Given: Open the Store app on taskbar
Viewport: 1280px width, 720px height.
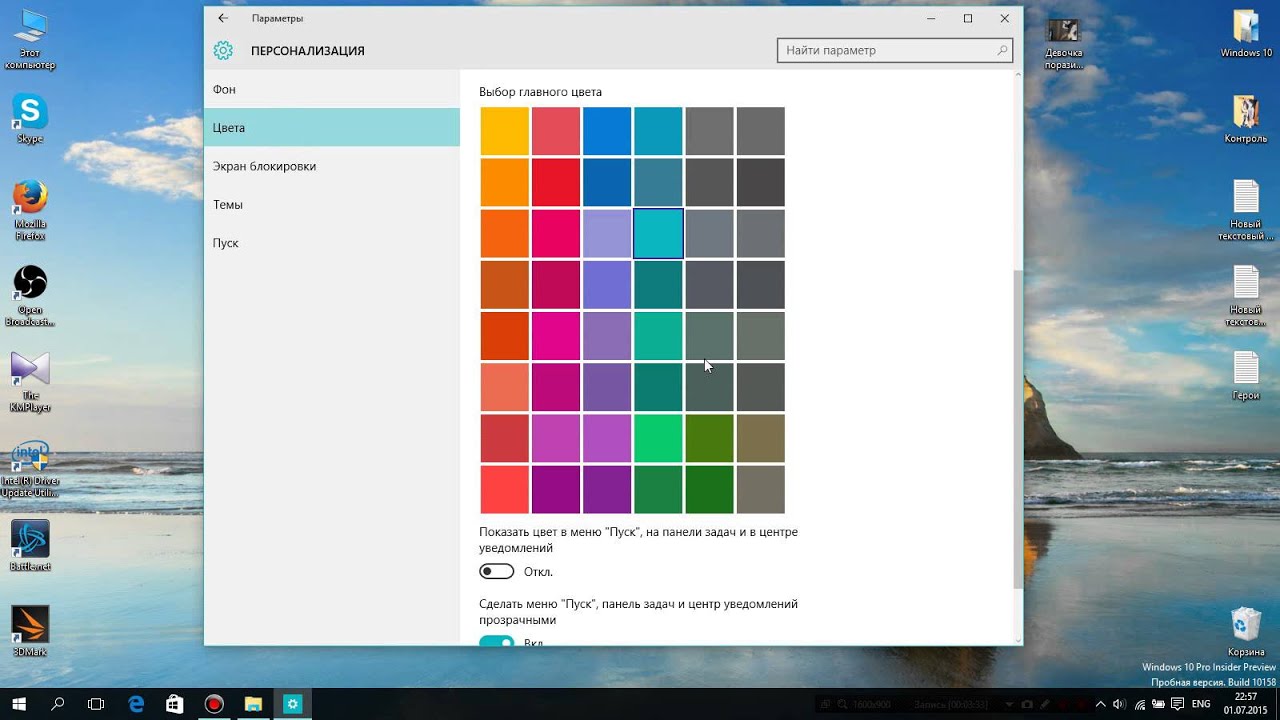Looking at the screenshot, I should click(175, 704).
